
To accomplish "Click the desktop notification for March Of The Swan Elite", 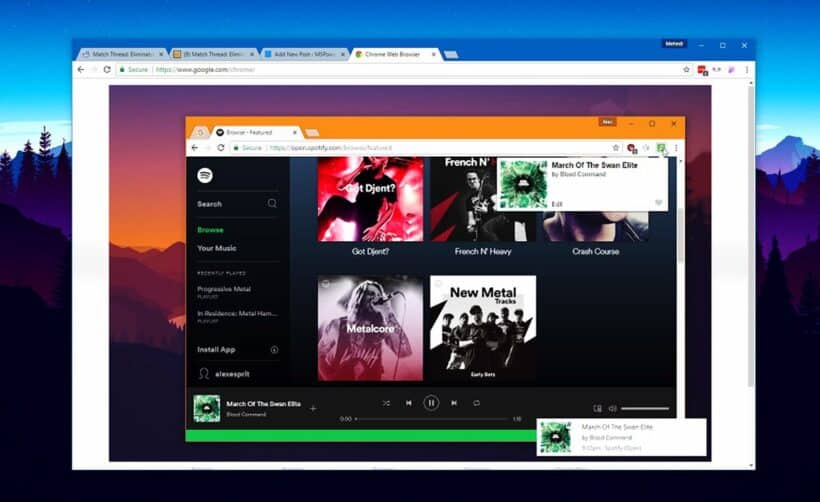I will tap(621, 437).
